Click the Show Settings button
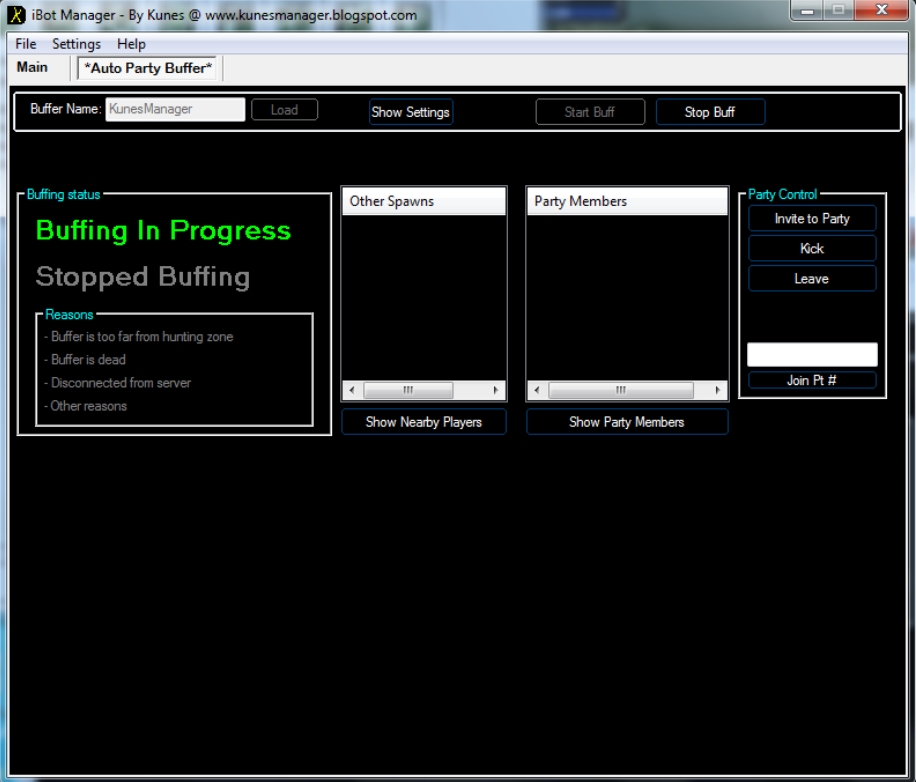The image size is (916, 782). pos(410,112)
